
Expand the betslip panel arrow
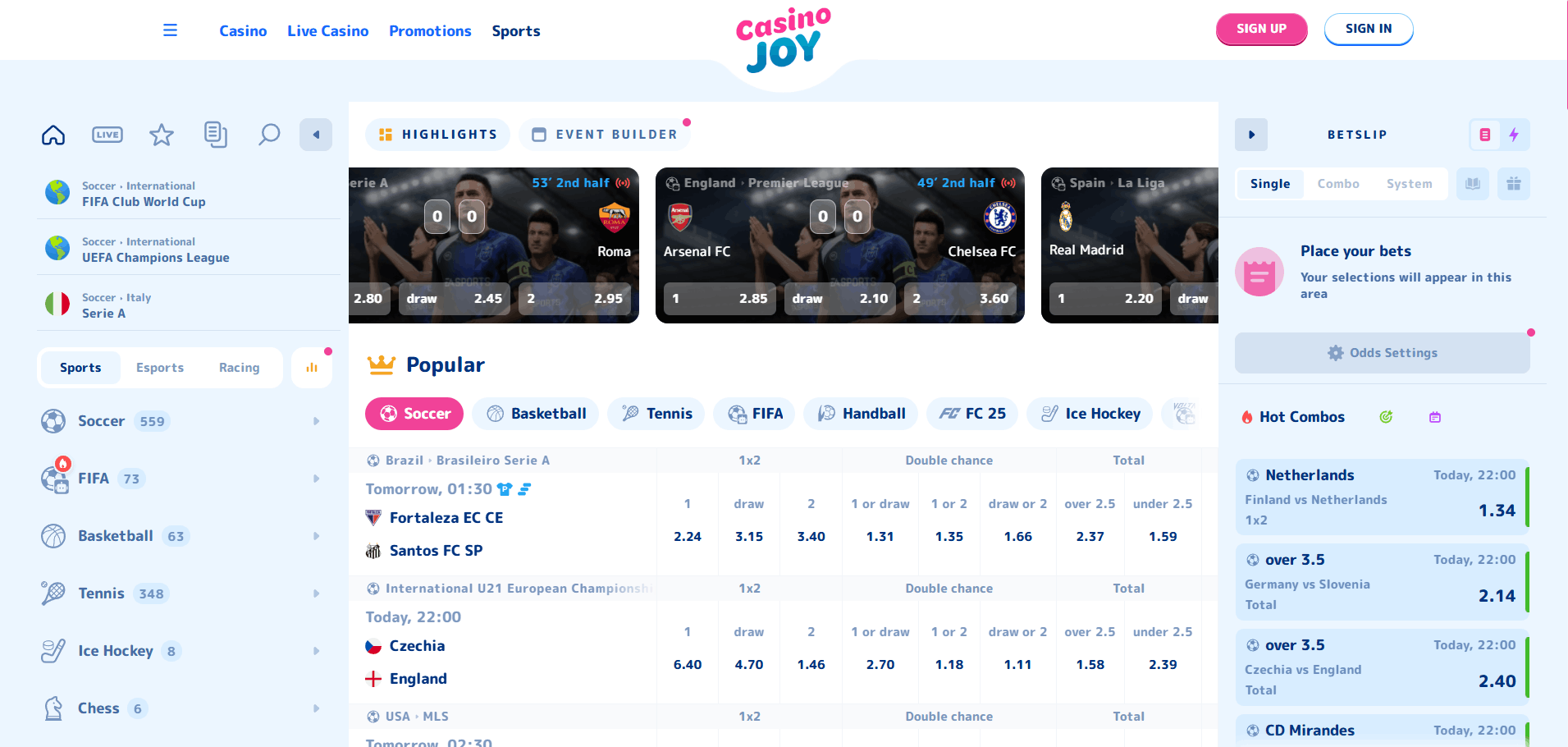tap(1251, 135)
